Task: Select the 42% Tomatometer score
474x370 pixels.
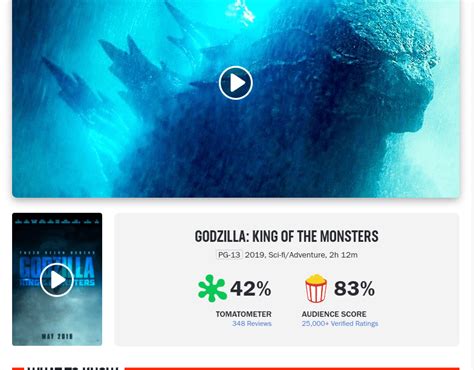Action: click(251, 288)
